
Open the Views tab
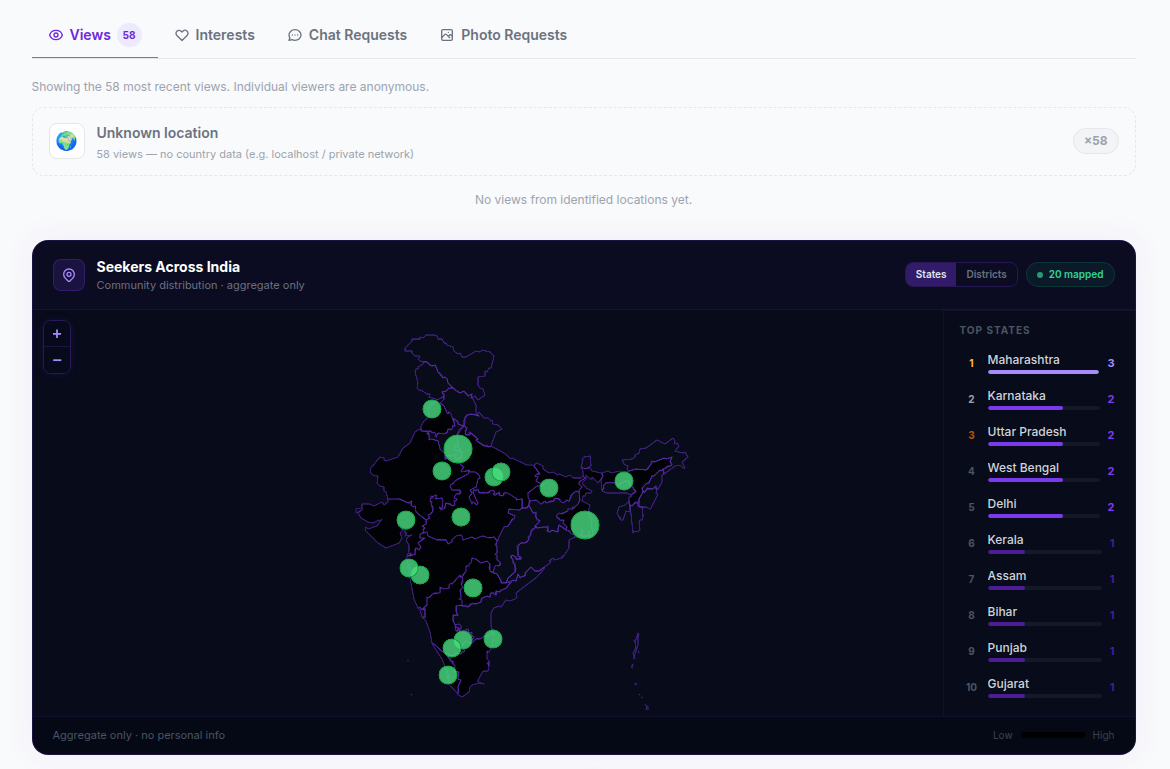tap(95, 35)
